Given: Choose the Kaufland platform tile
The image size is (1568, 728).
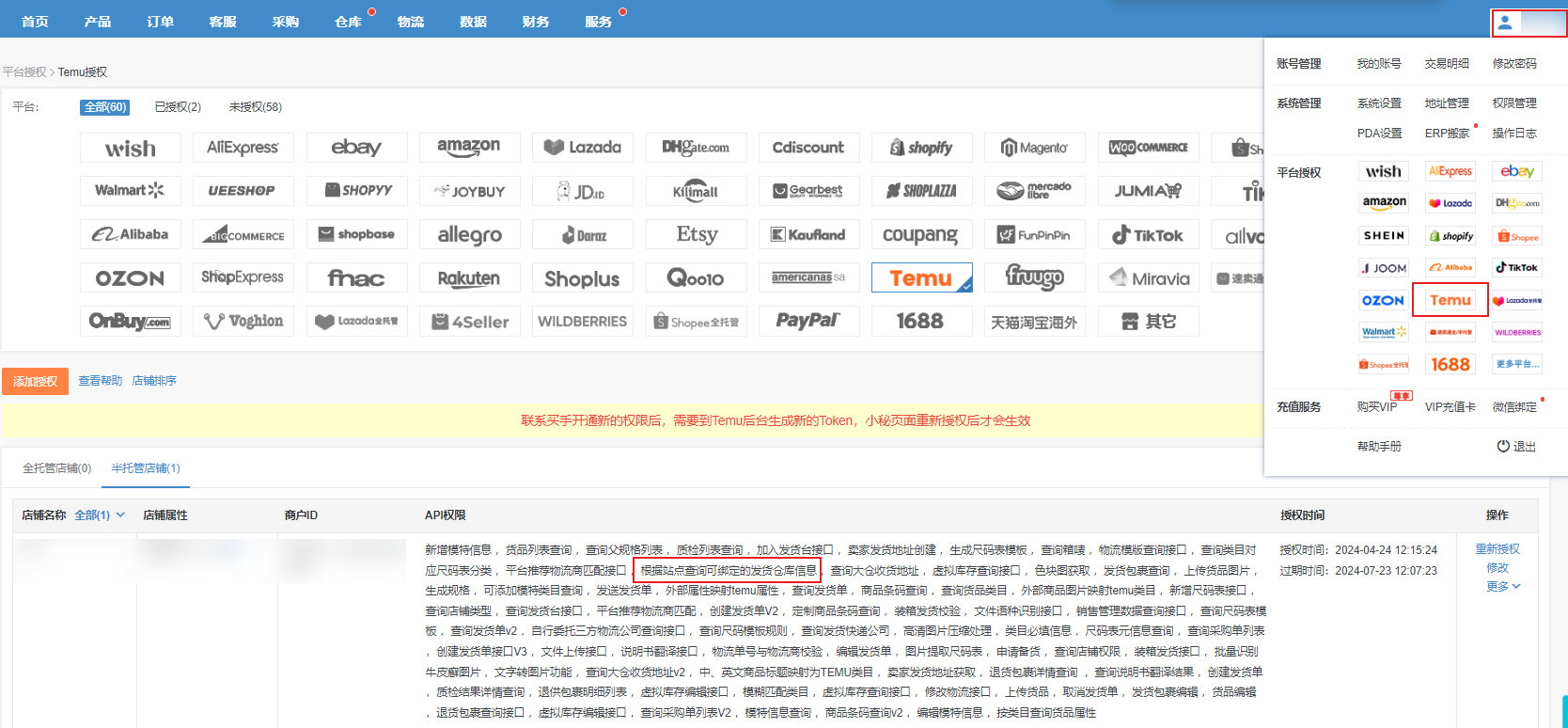Looking at the screenshot, I should (x=808, y=234).
